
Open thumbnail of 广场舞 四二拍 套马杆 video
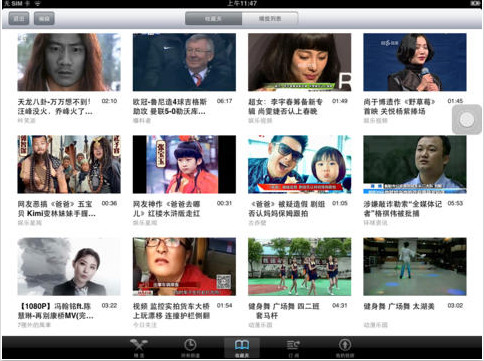(x=300, y=267)
